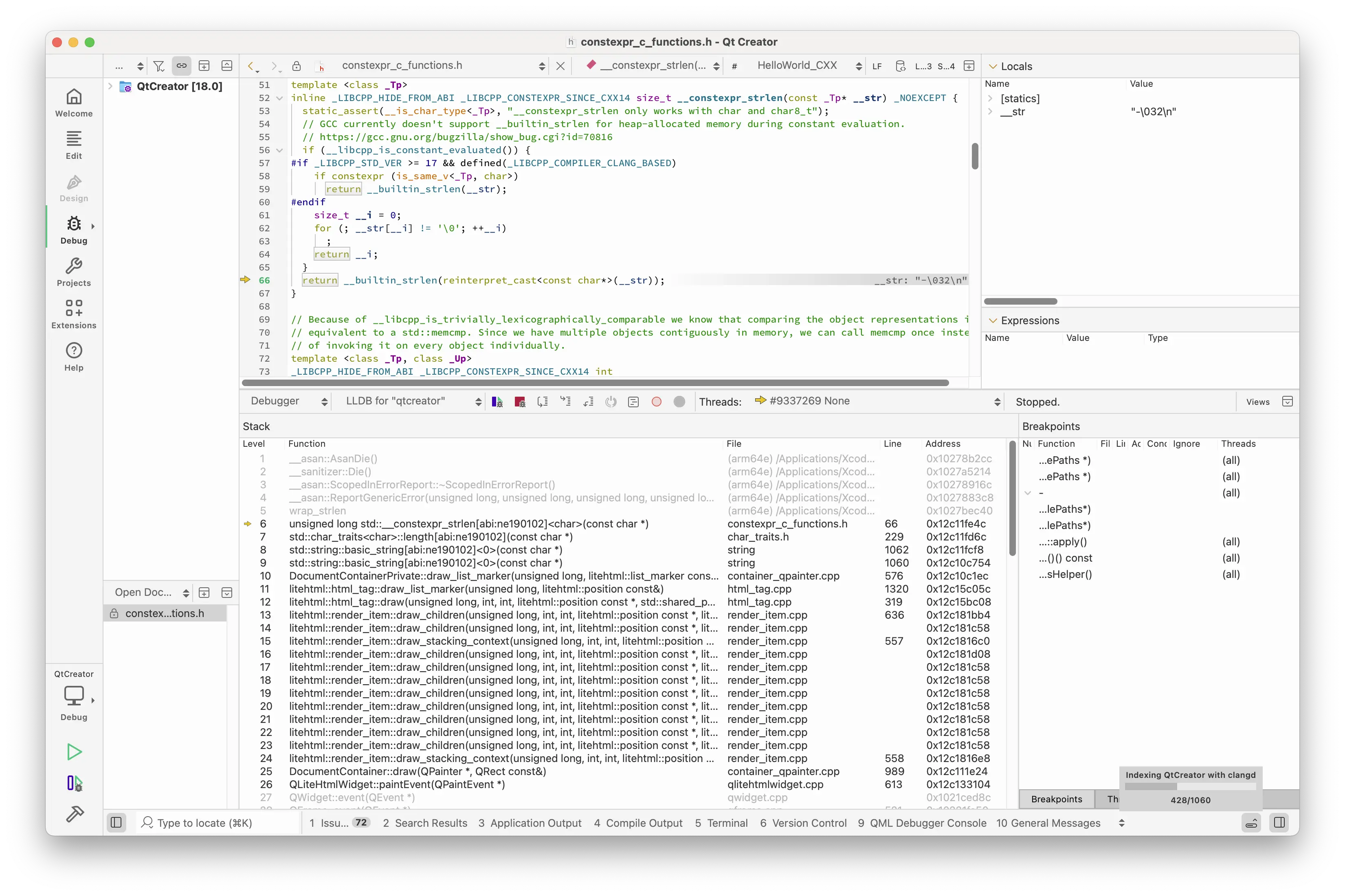
Task: Toggle operate by instruction mode
Action: click(633, 402)
